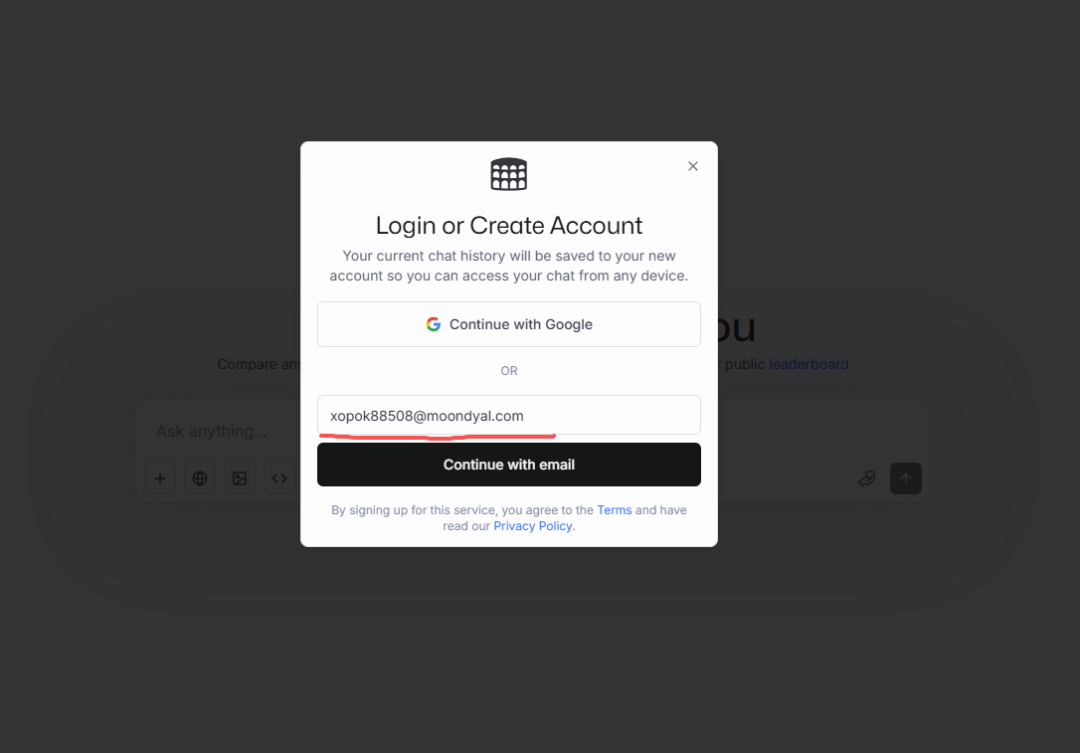Image resolution: width=1080 pixels, height=753 pixels.
Task: Open the Terms link
Action: point(614,510)
